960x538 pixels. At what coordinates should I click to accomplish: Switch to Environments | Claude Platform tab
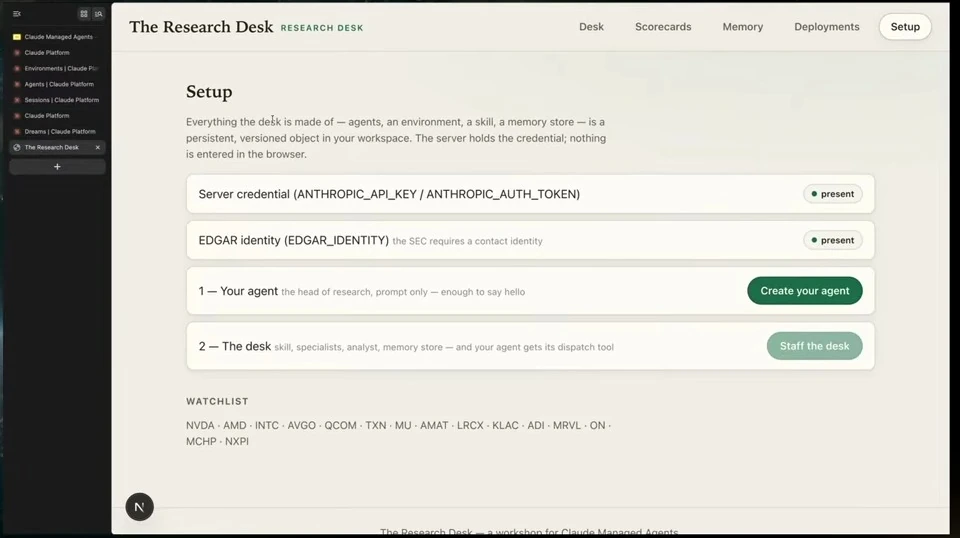57,69
